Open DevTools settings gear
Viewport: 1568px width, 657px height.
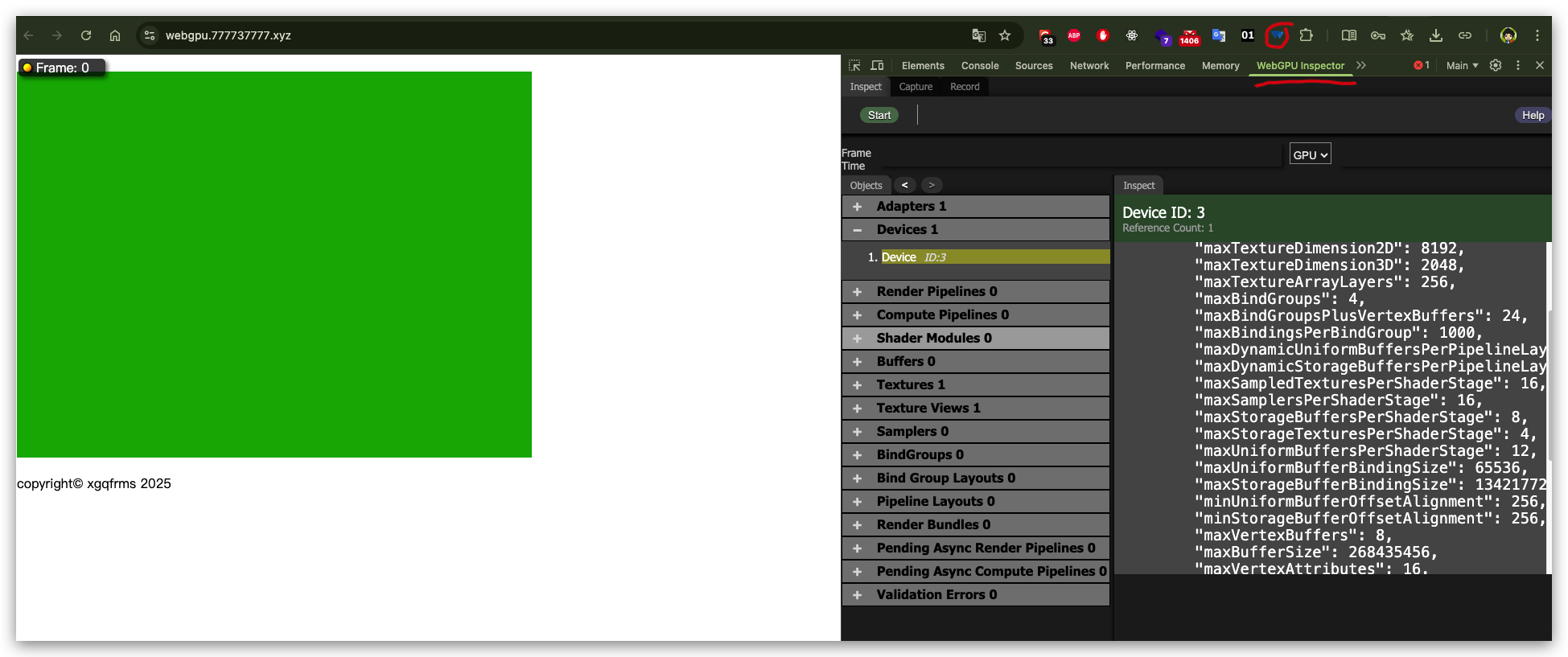coord(1496,65)
